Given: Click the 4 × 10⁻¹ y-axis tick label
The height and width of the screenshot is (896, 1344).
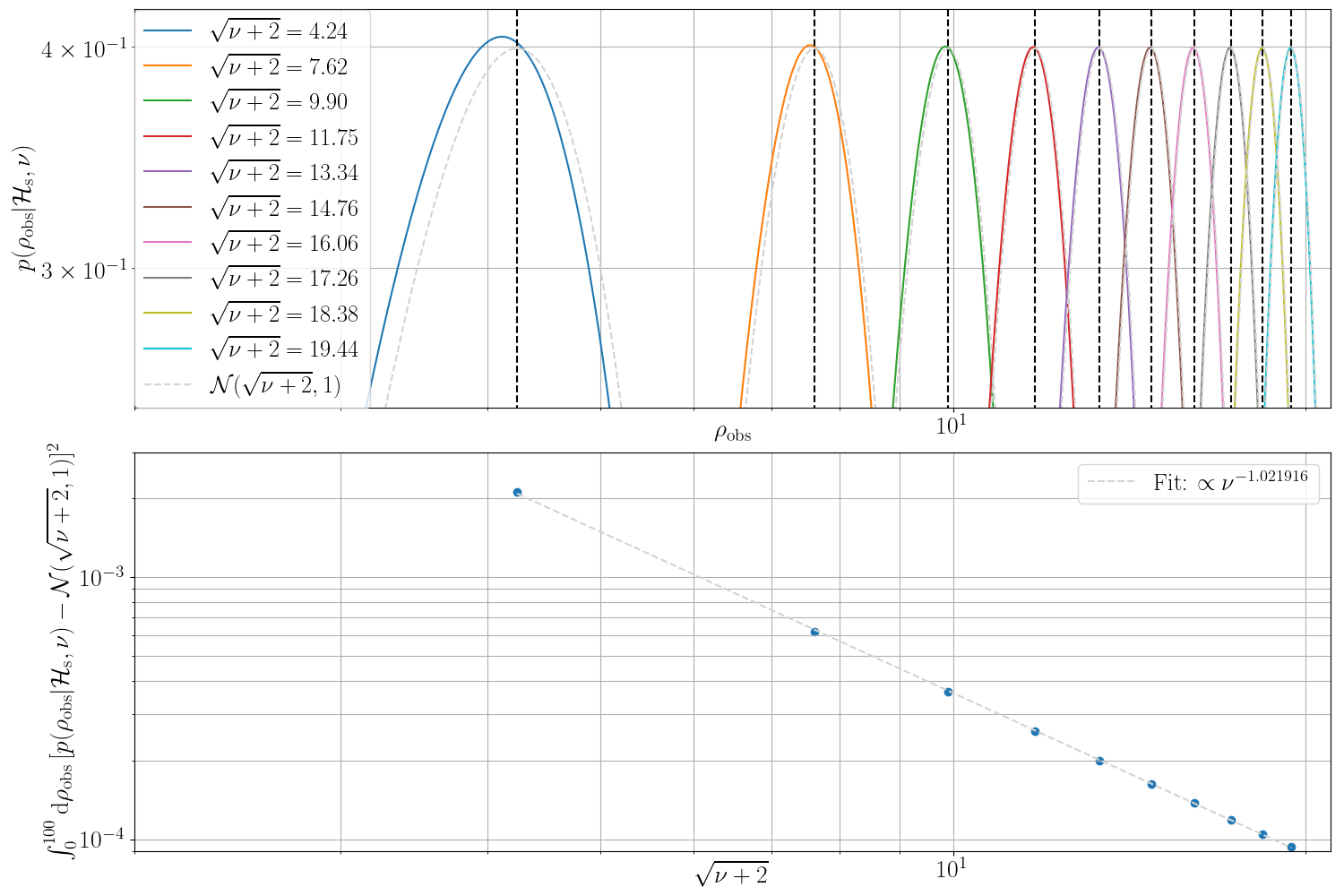Looking at the screenshot, I should click(82, 47).
